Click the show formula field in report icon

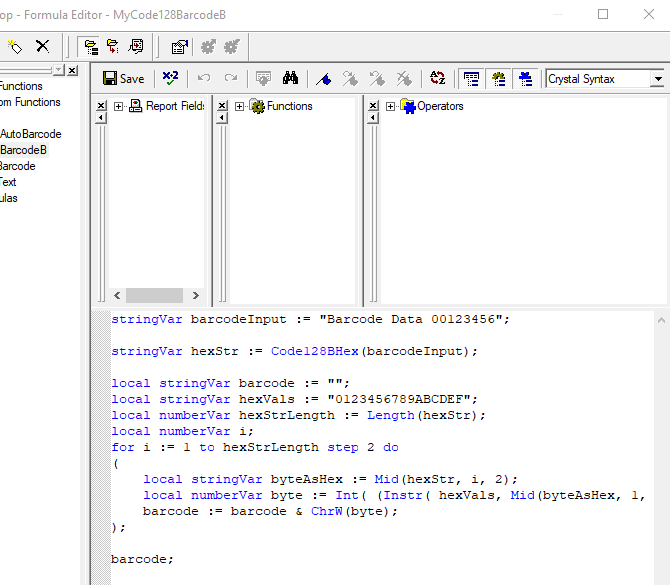[136, 46]
